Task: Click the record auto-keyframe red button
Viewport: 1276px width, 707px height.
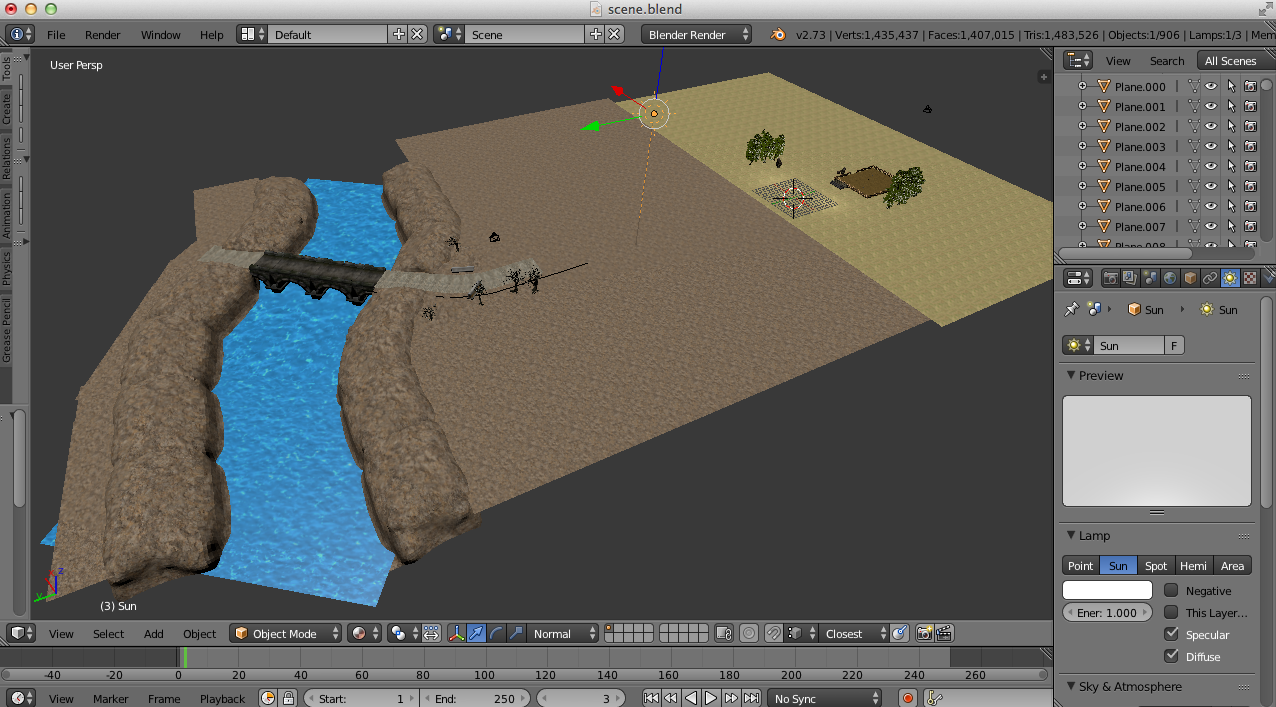Action: [908, 698]
